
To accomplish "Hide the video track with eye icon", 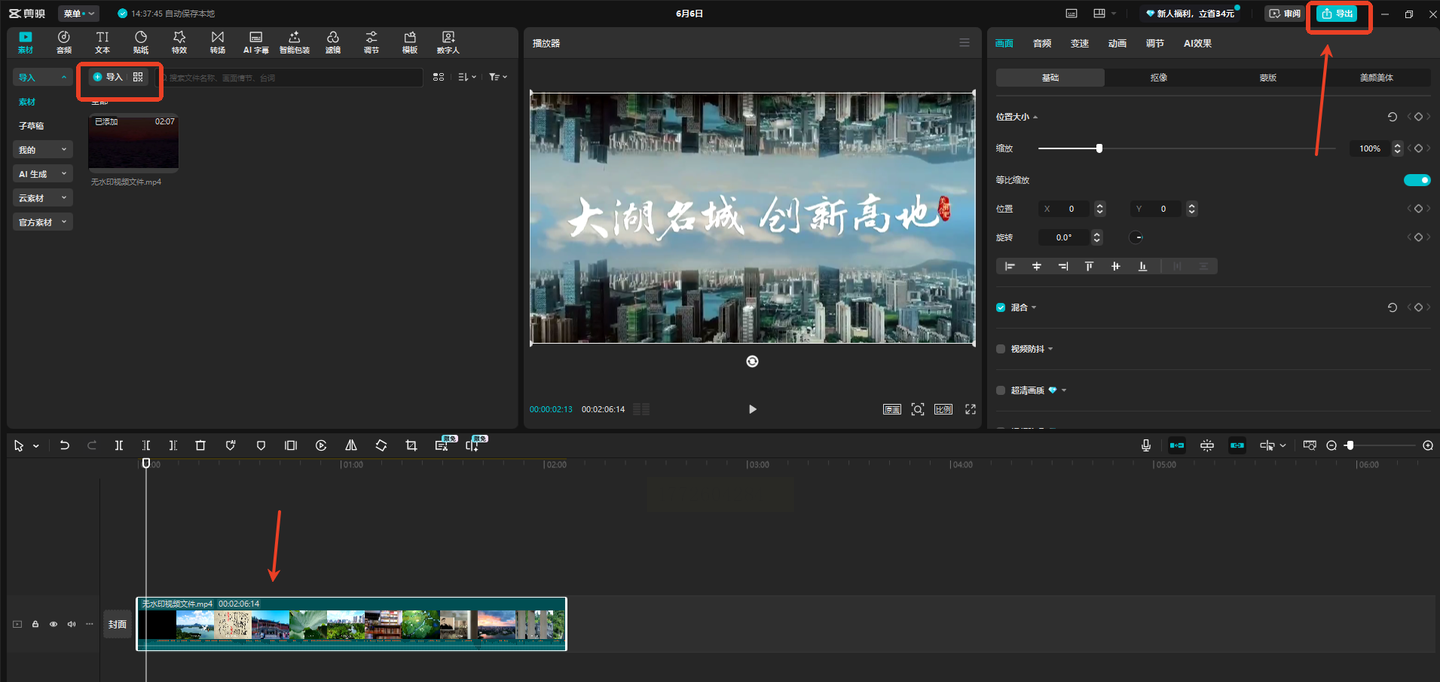I will point(53,624).
